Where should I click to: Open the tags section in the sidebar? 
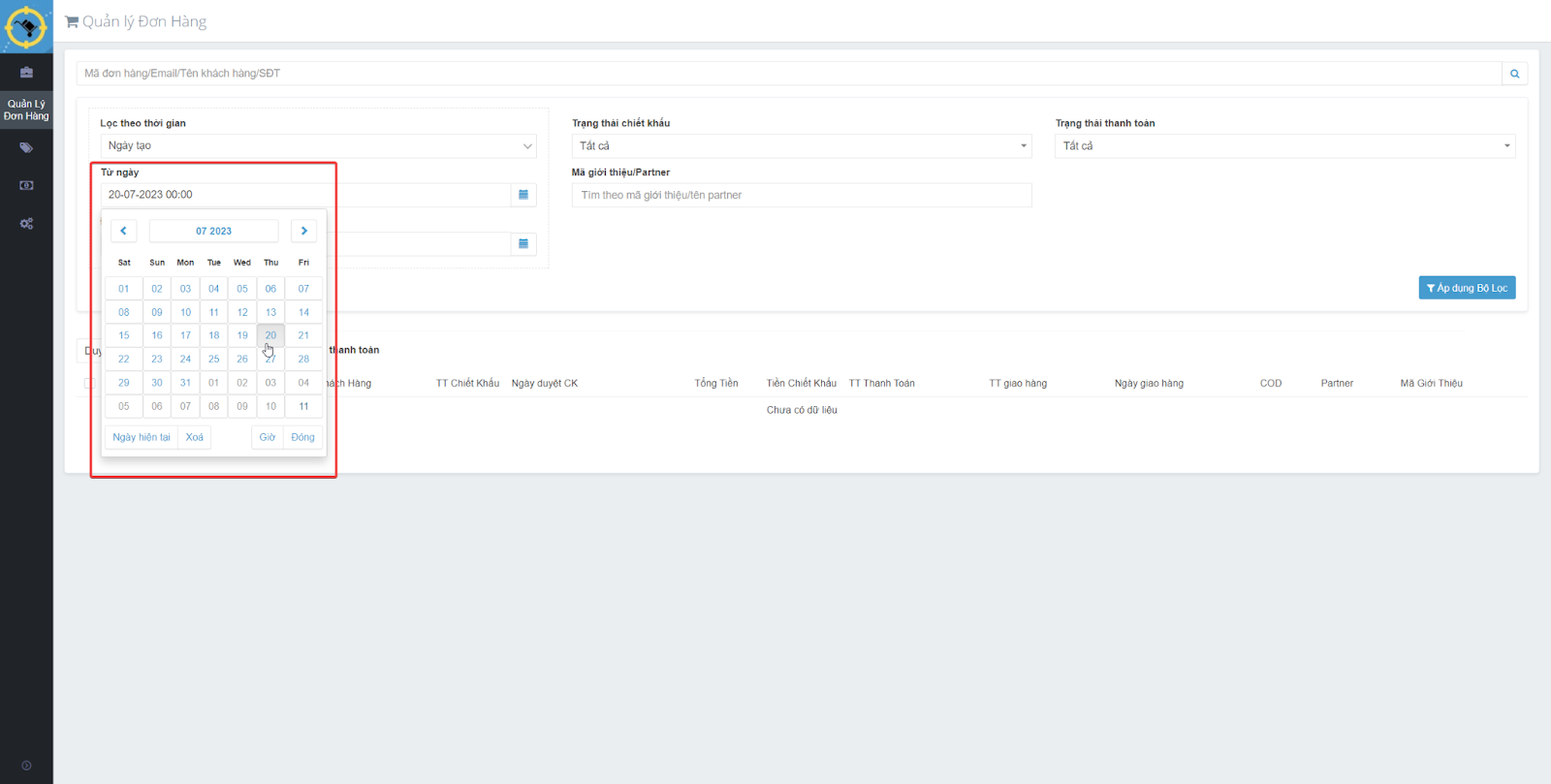click(x=26, y=148)
